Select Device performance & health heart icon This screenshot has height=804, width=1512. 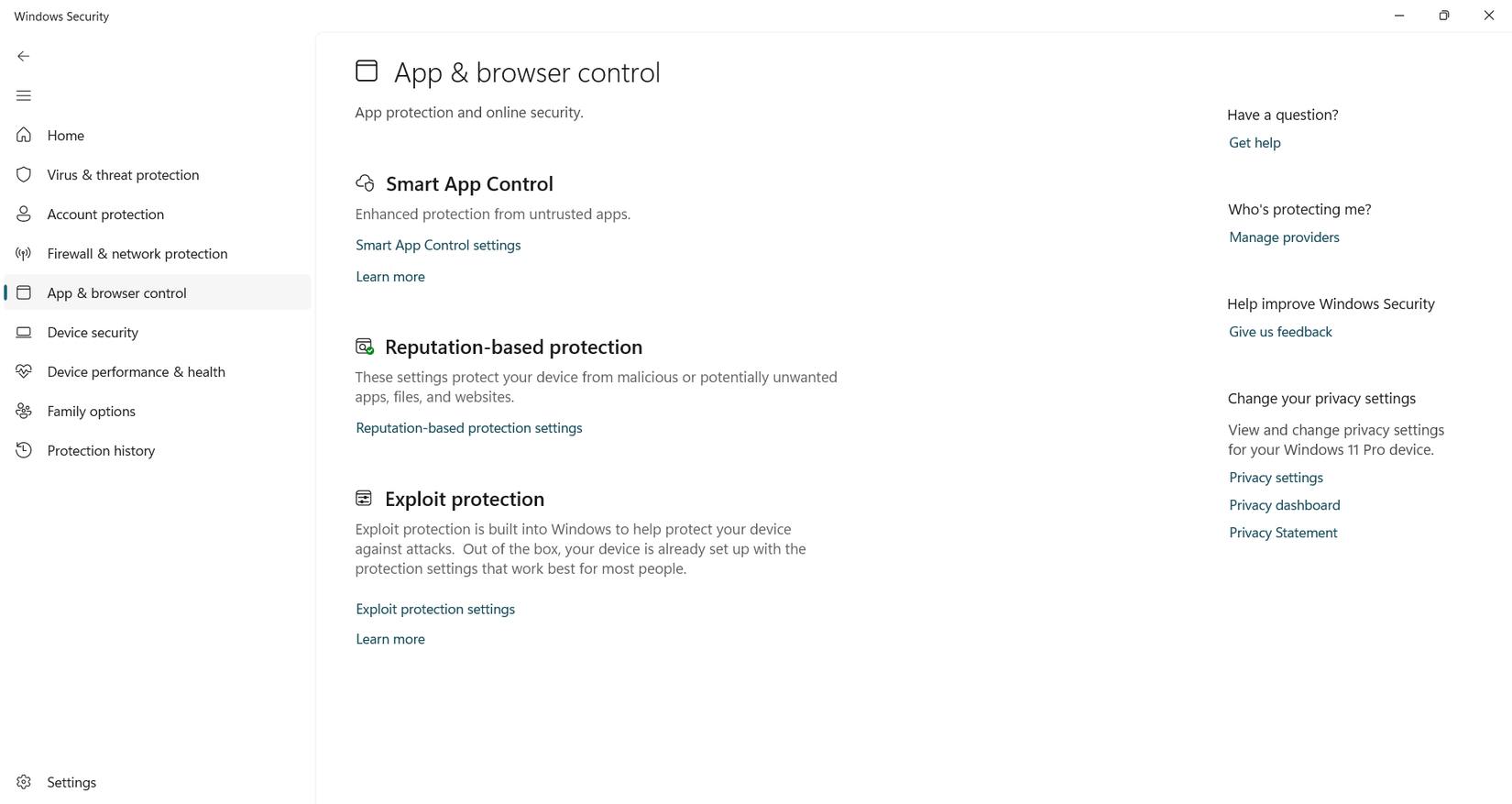coord(24,372)
